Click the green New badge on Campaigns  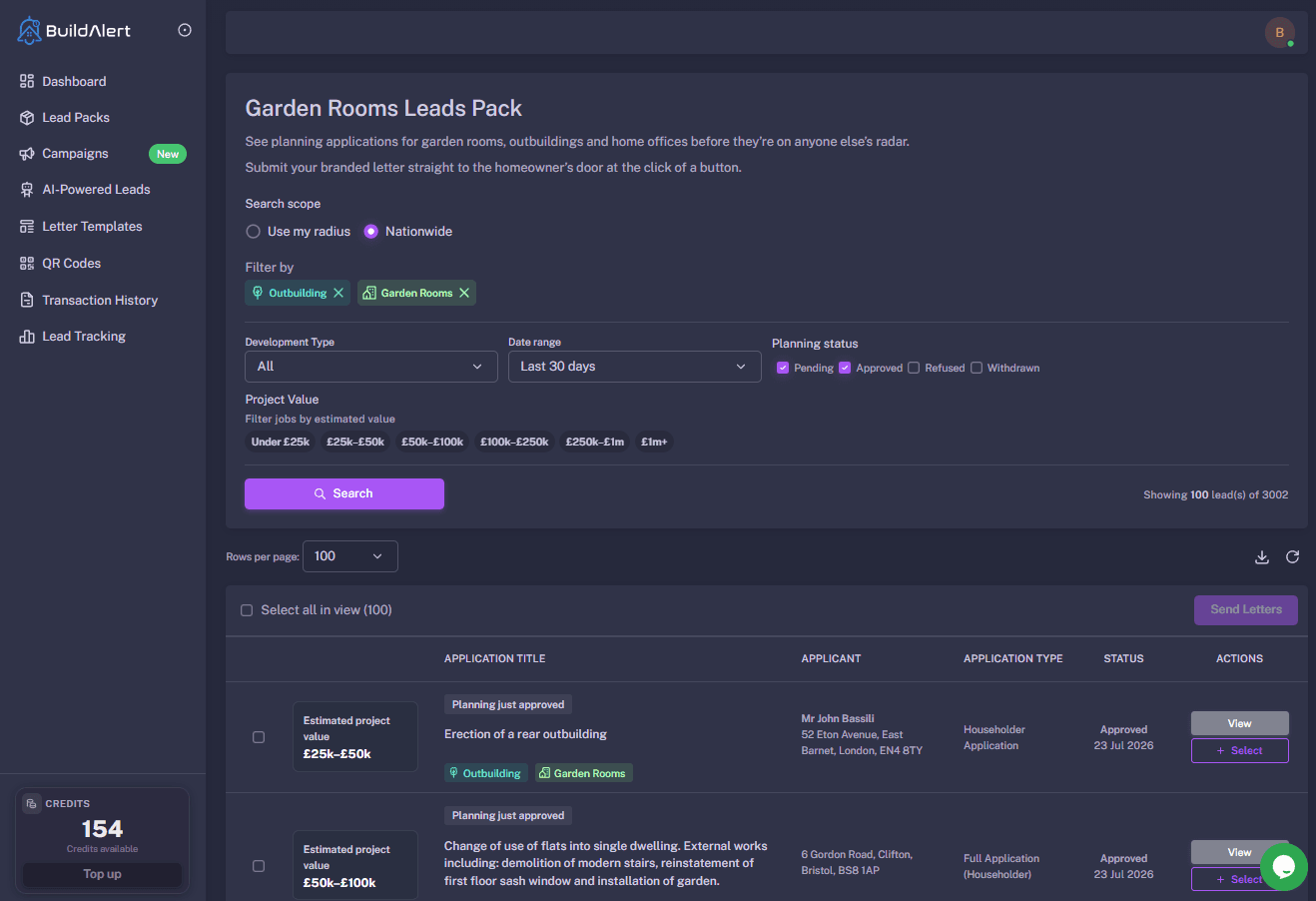click(x=168, y=154)
